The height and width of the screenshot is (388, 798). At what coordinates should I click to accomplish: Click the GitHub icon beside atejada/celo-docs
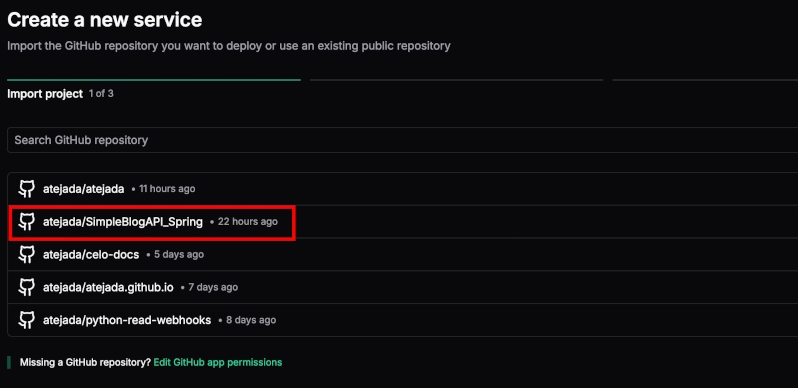tap(26, 254)
